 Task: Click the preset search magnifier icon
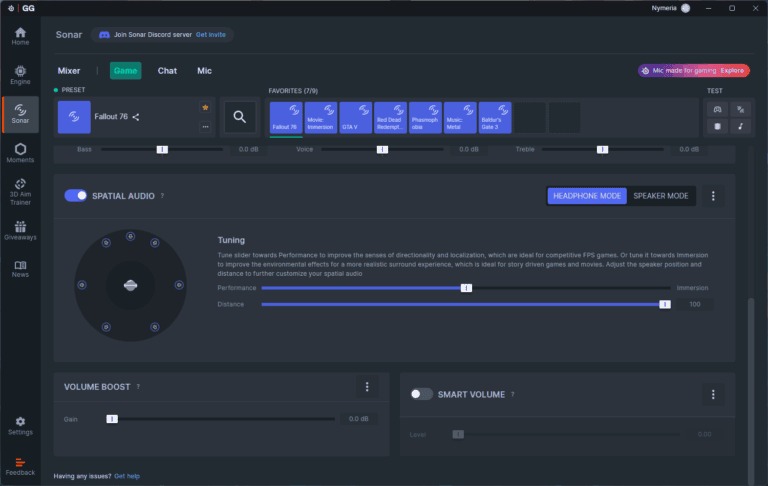tap(239, 117)
